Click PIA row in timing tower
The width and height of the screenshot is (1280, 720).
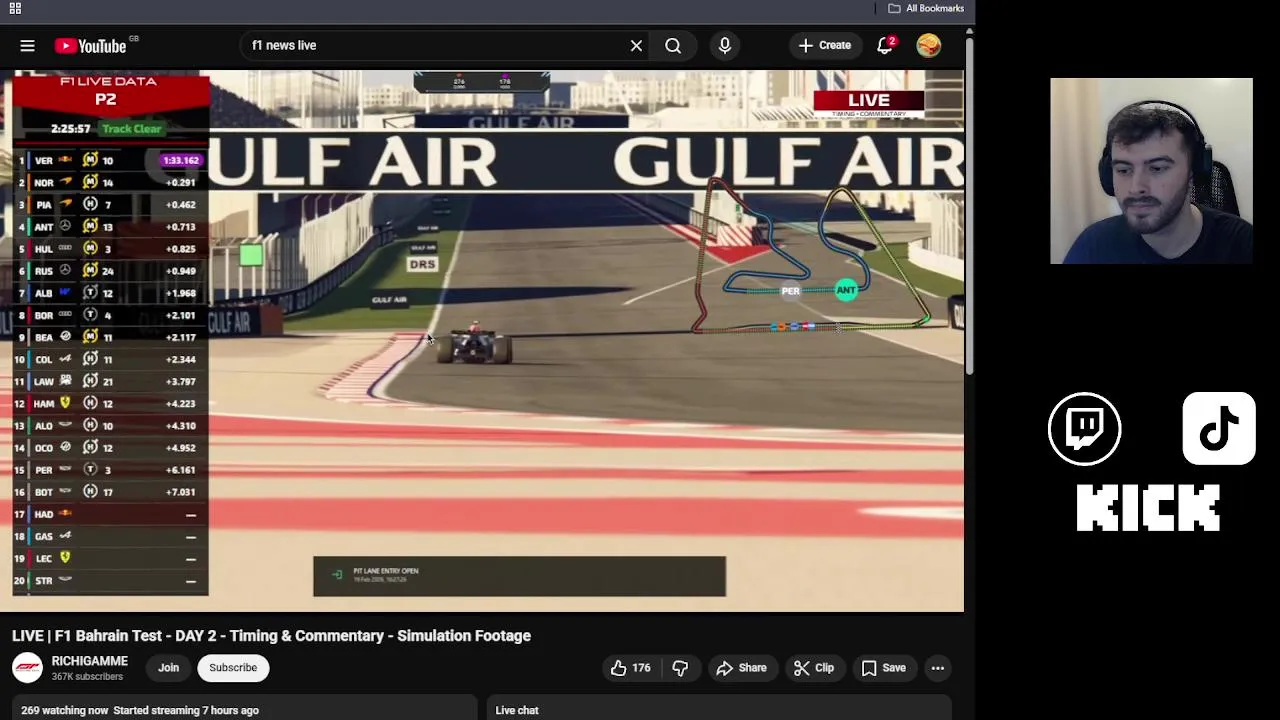point(109,204)
